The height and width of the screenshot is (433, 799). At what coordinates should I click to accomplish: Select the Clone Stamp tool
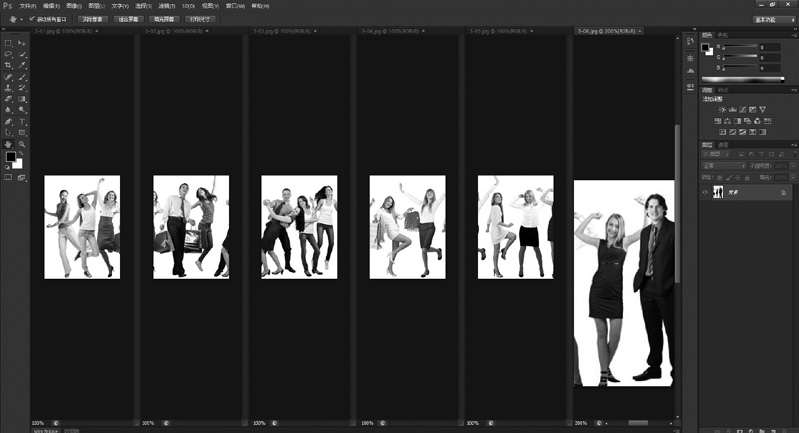click(x=8, y=88)
